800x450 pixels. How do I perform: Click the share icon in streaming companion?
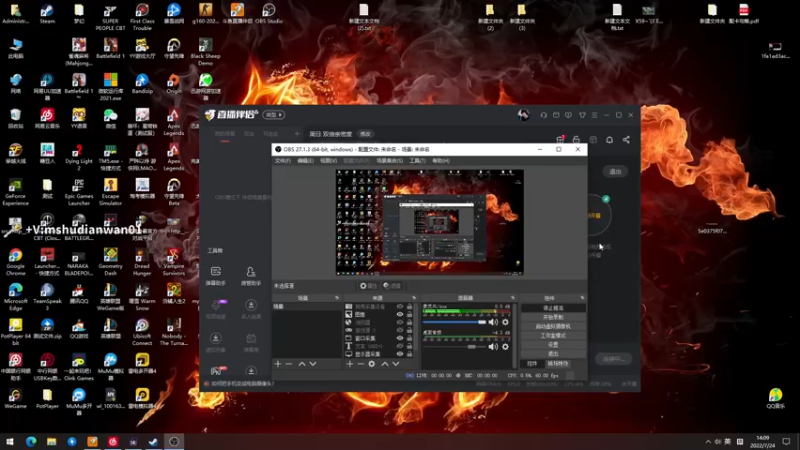point(626,140)
